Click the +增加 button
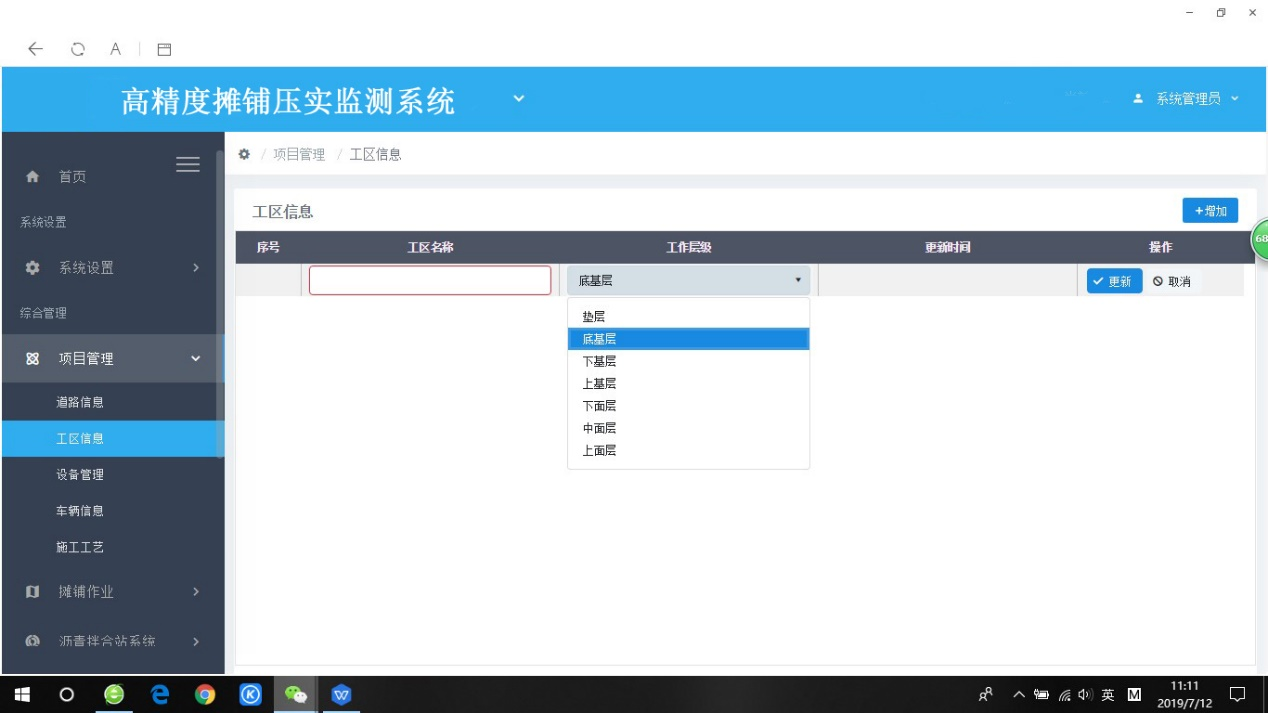Image resolution: width=1268 pixels, height=713 pixels. tap(1210, 211)
